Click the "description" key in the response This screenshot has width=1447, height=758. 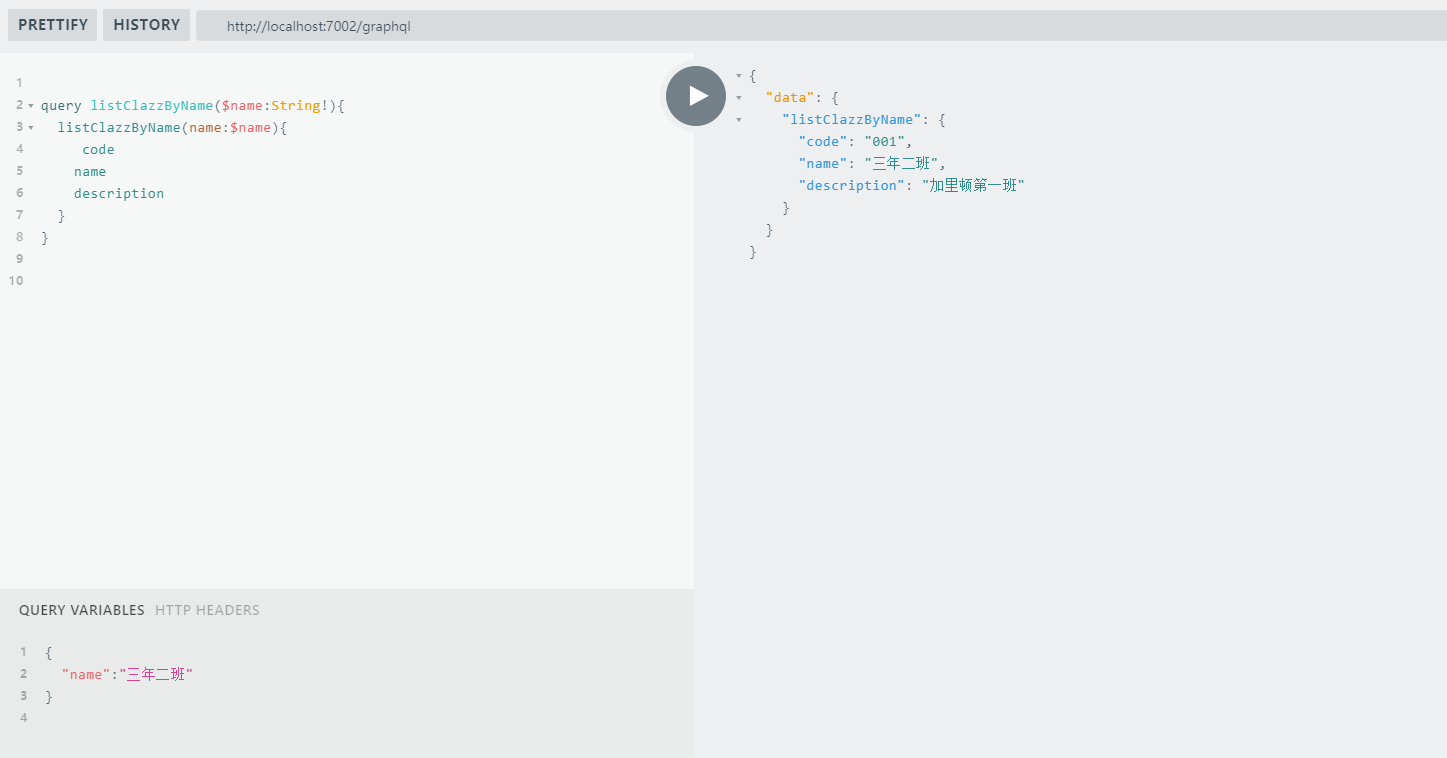tap(852, 185)
